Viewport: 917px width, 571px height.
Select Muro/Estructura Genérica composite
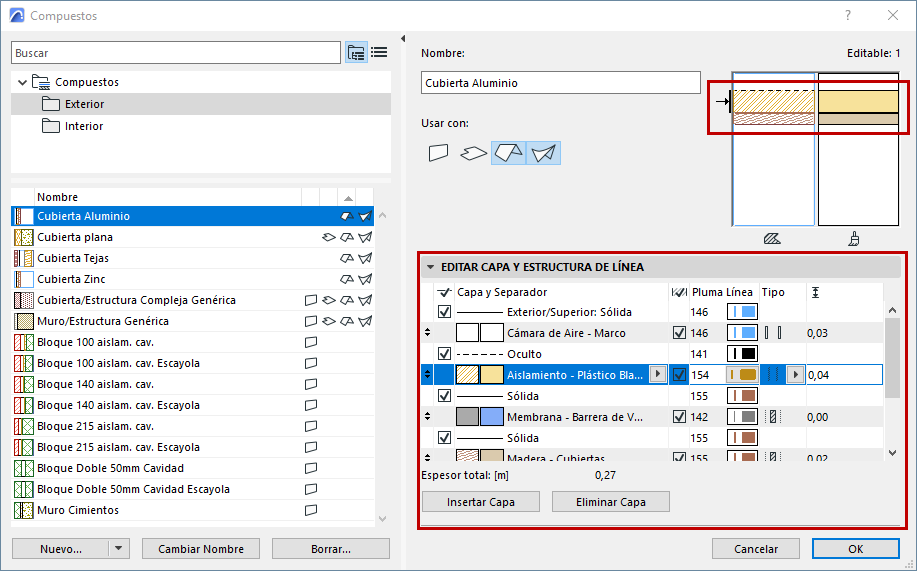pos(192,321)
